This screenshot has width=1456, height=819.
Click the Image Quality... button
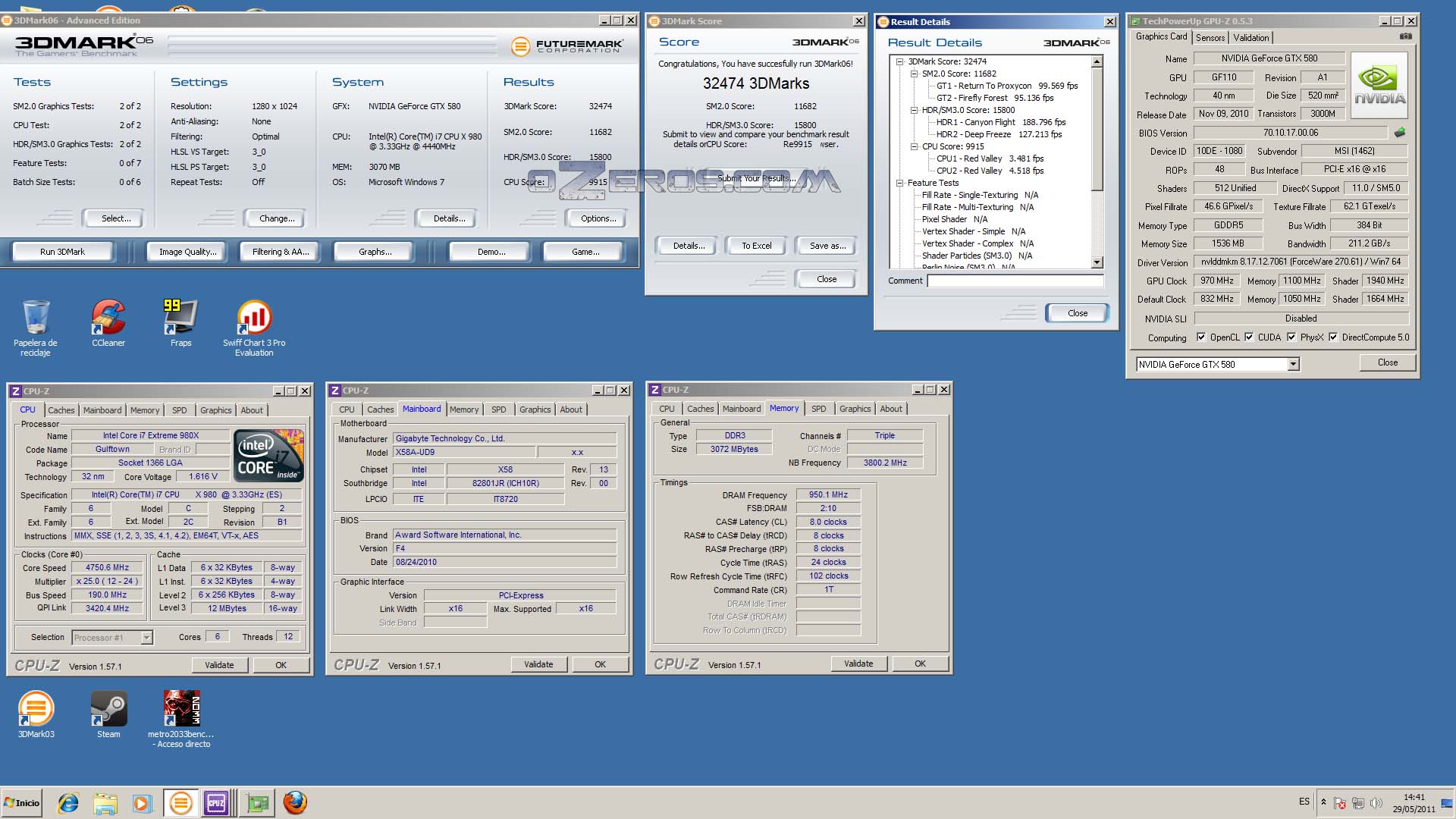[x=187, y=252]
